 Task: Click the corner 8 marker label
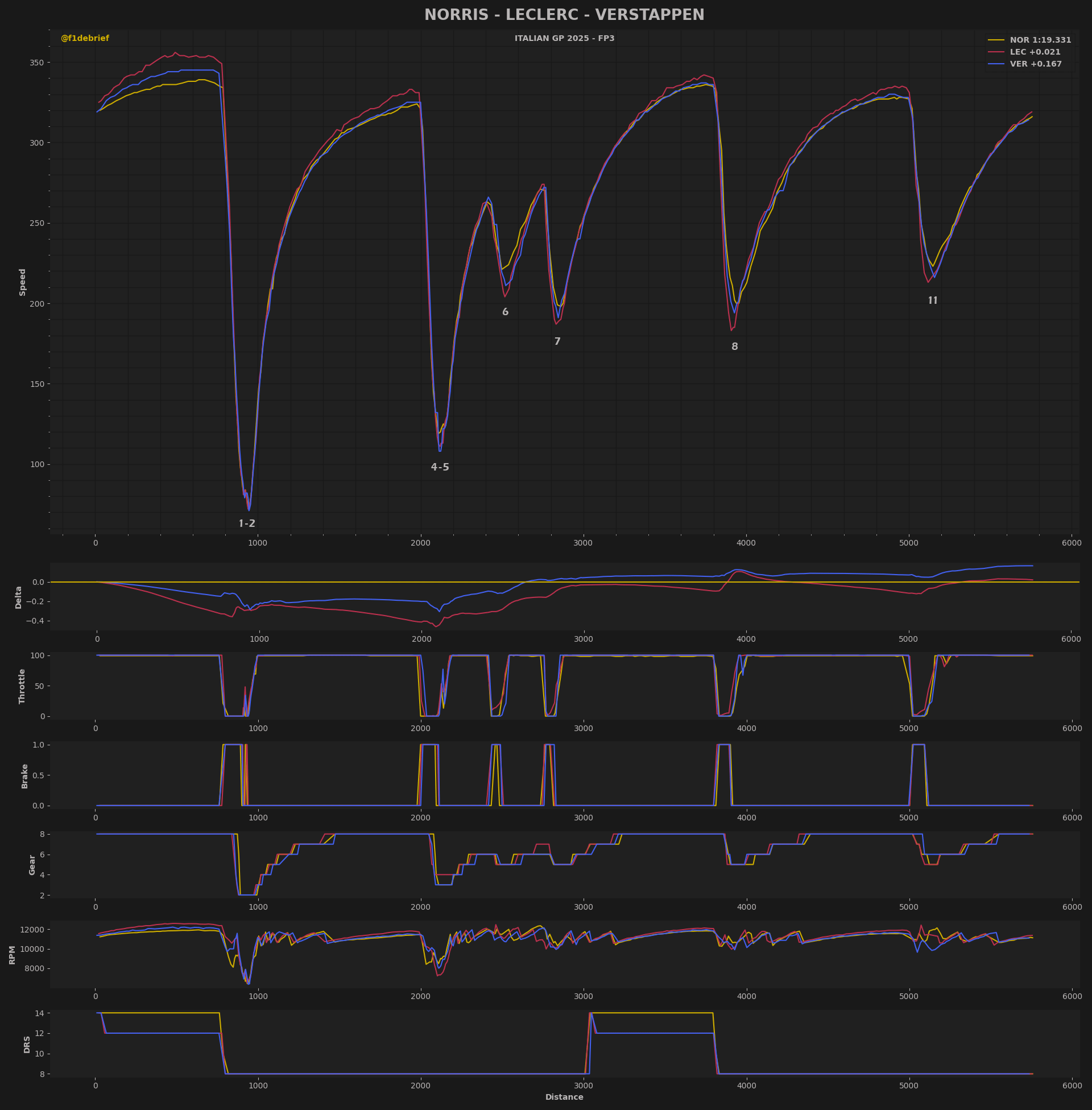coord(734,347)
